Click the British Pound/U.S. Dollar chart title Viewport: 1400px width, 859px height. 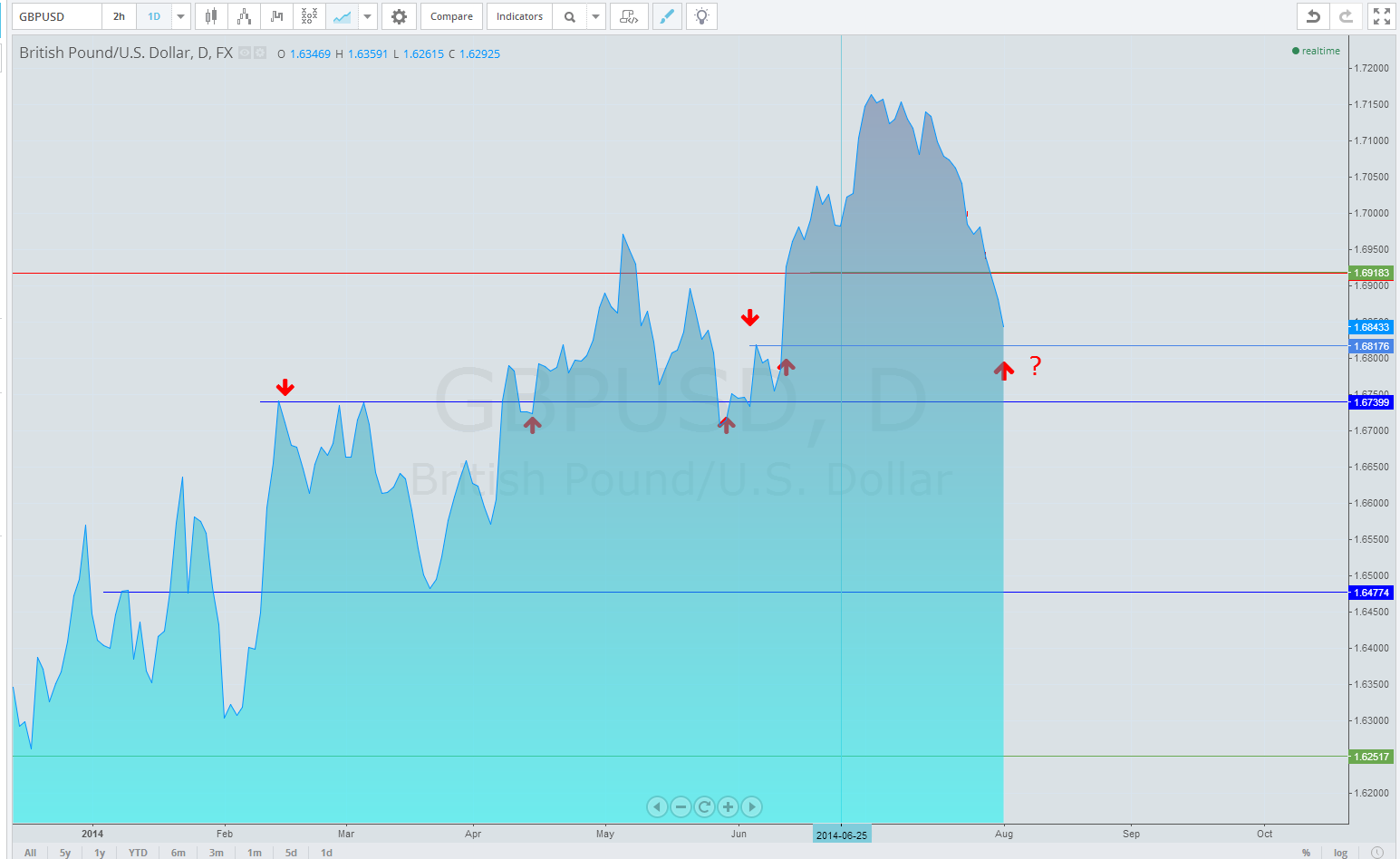(126, 53)
